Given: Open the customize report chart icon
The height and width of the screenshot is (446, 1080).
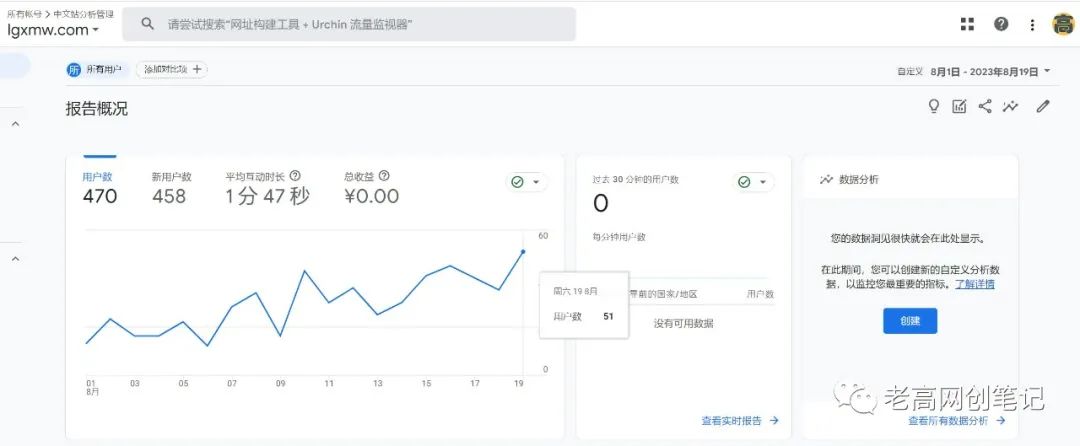Looking at the screenshot, I should (959, 106).
